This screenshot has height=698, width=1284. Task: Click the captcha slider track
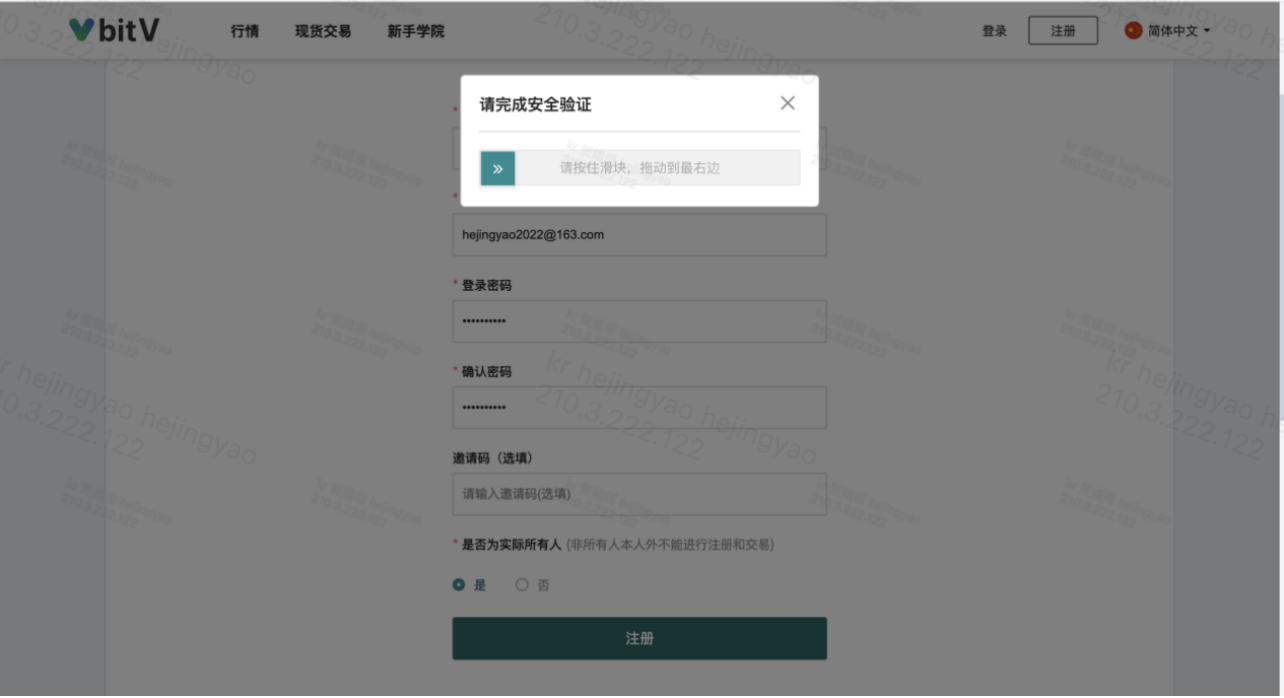point(660,167)
